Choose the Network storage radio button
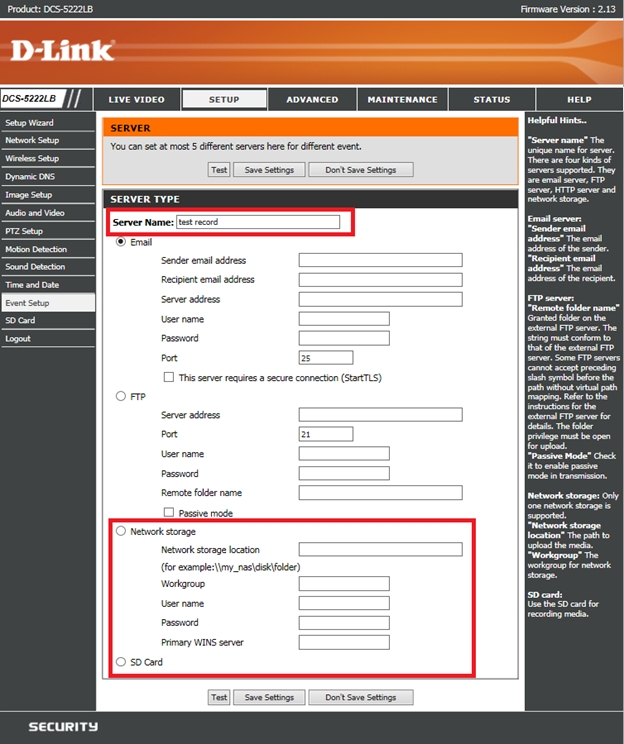This screenshot has width=624, height=744. point(122,531)
